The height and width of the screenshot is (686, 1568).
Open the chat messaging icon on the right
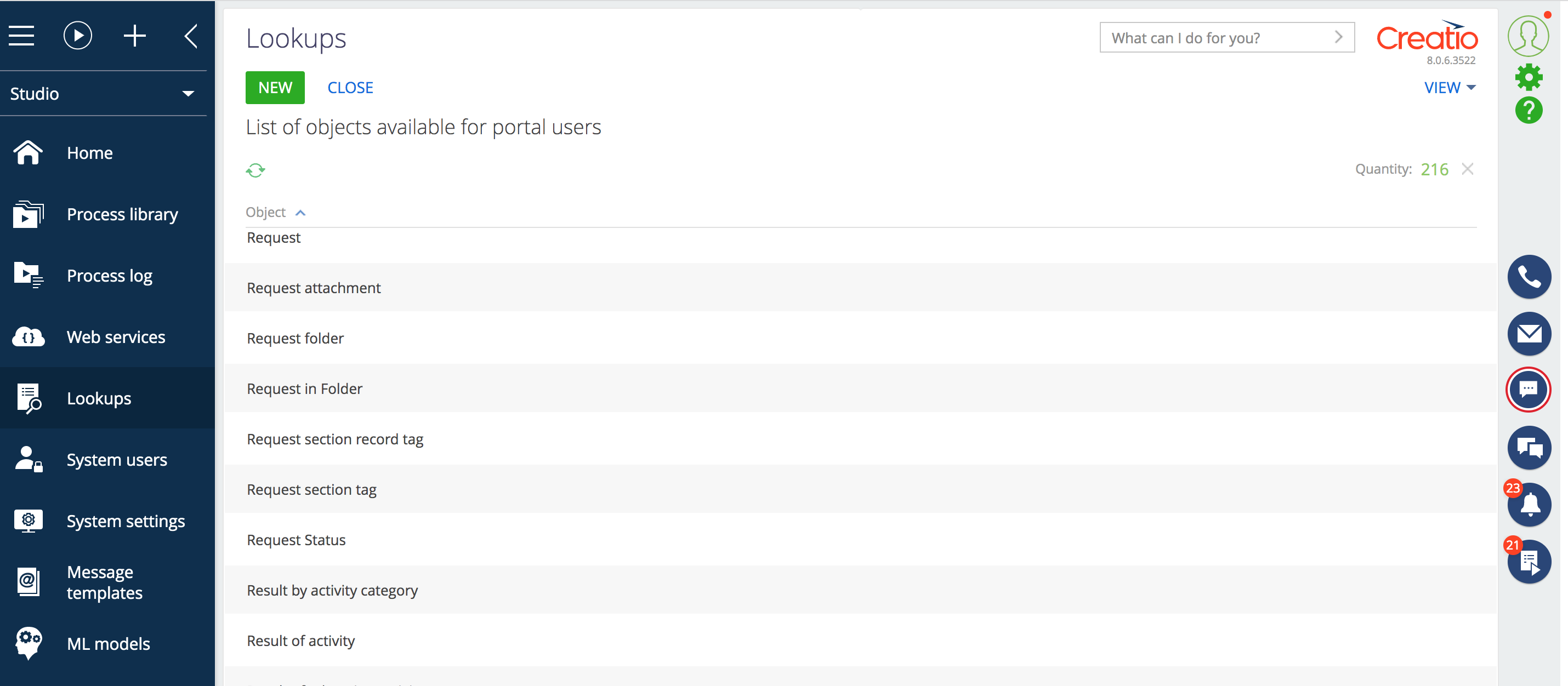(1529, 390)
